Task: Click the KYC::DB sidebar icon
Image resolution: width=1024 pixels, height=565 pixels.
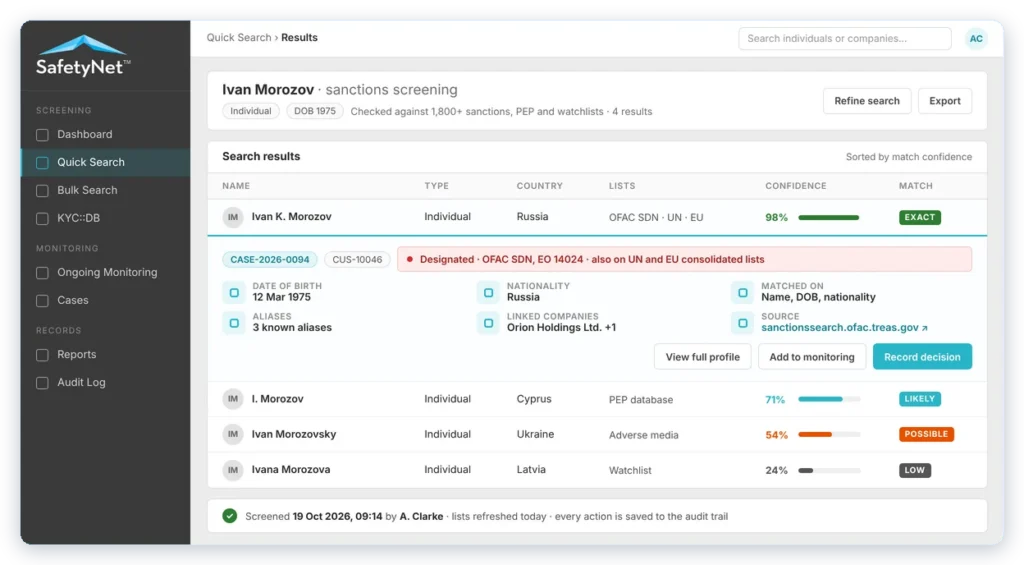Action: [42, 218]
